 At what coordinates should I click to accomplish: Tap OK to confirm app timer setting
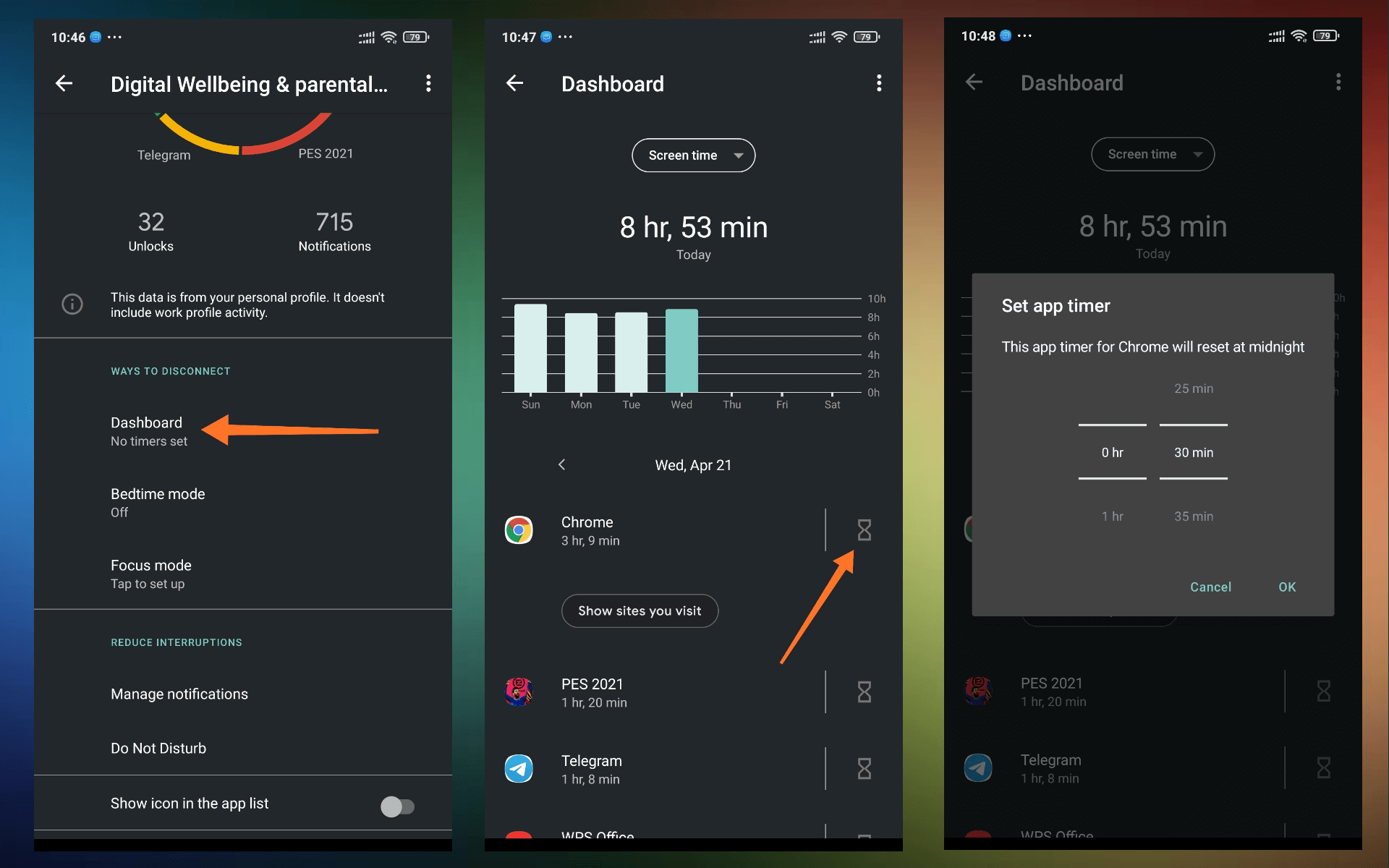[x=1288, y=587]
